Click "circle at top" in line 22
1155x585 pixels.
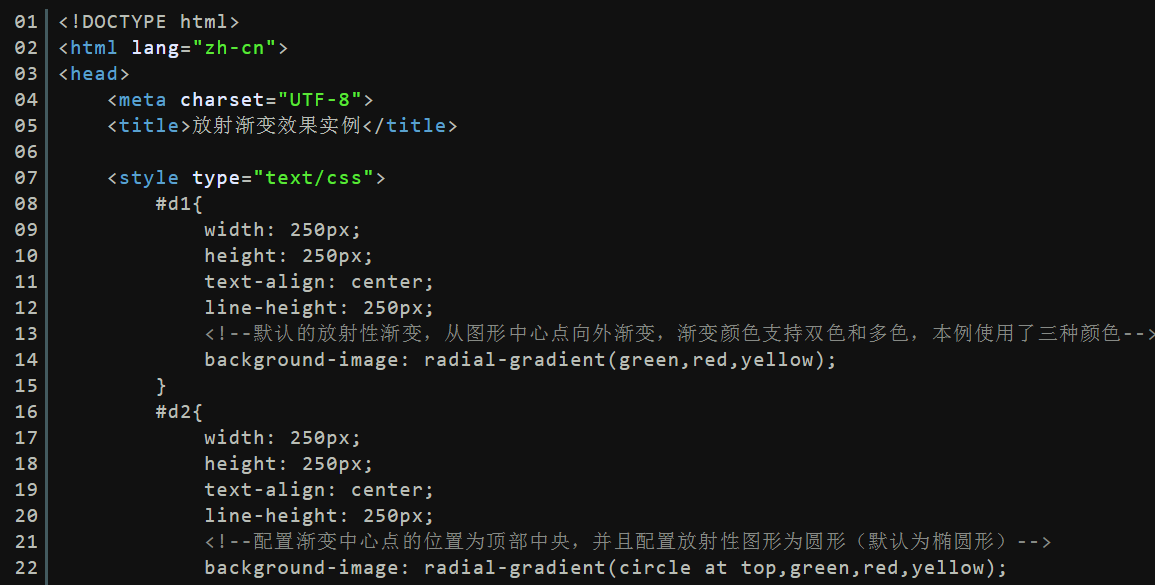tap(697, 568)
